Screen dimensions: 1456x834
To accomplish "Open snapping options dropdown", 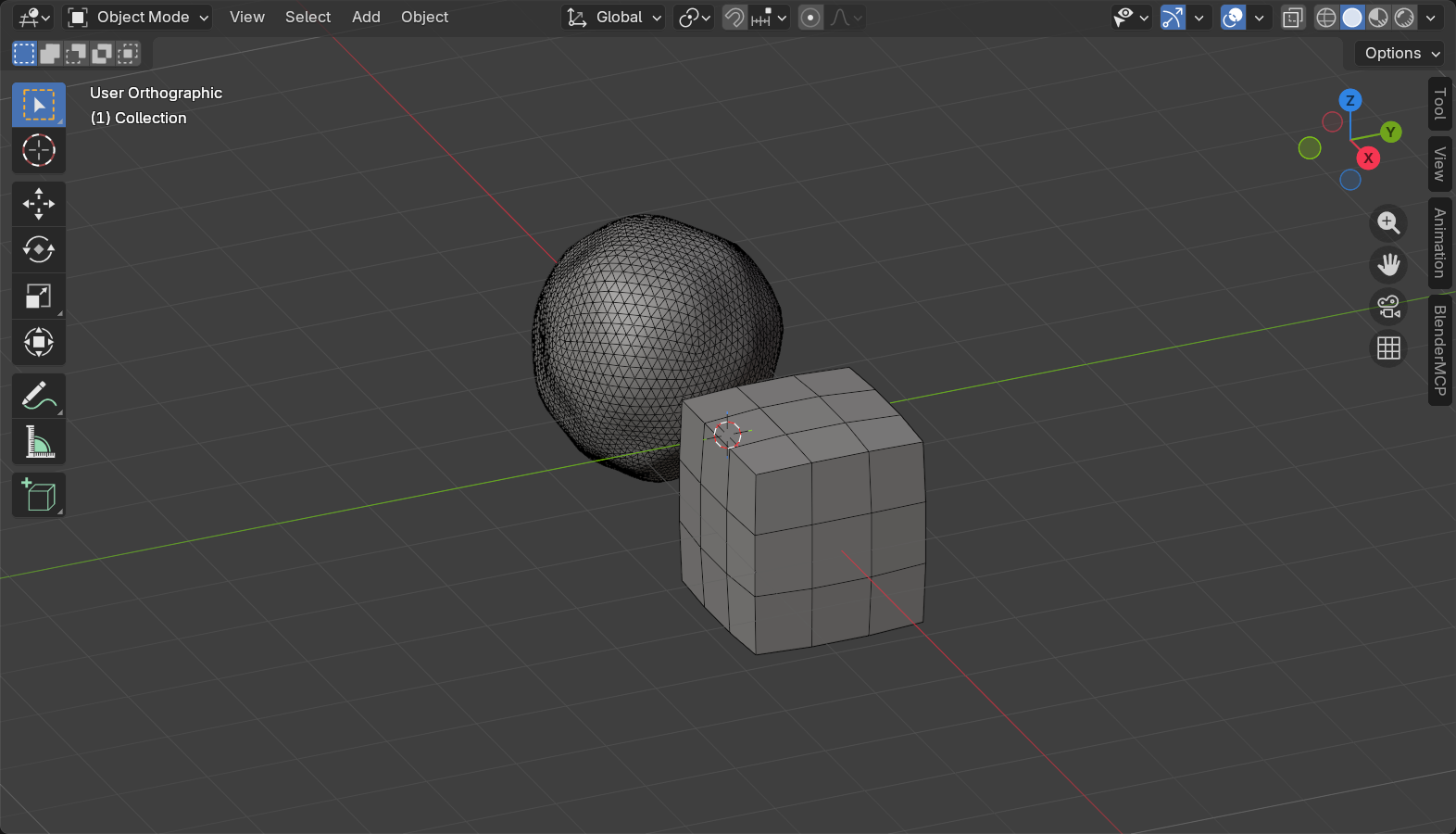I will [x=770, y=18].
